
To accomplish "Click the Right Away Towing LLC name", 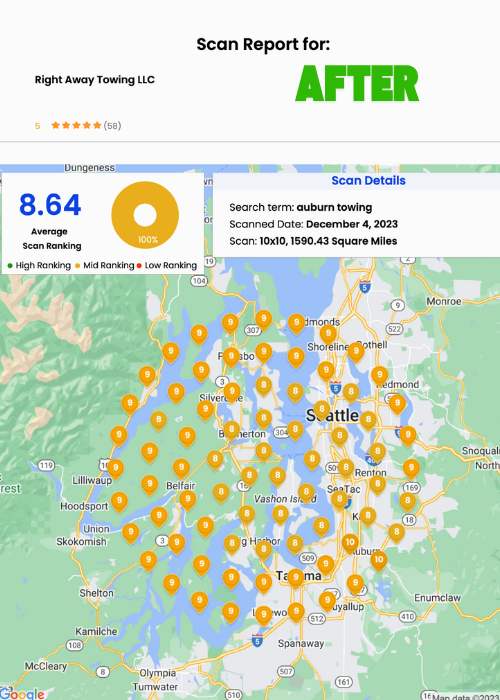I will click(95, 80).
